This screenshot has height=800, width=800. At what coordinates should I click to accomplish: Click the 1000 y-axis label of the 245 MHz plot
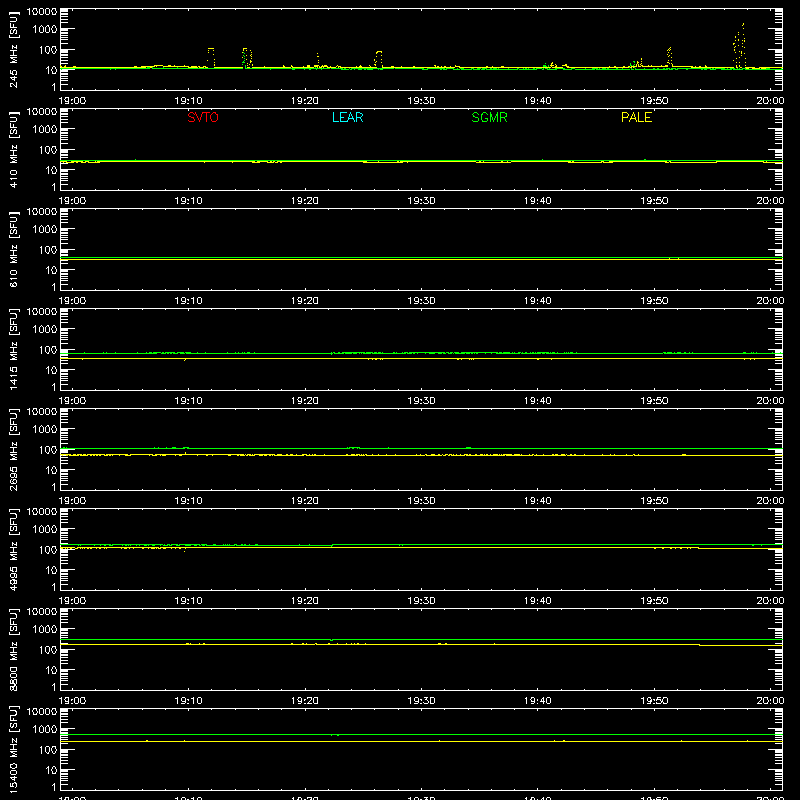44,30
